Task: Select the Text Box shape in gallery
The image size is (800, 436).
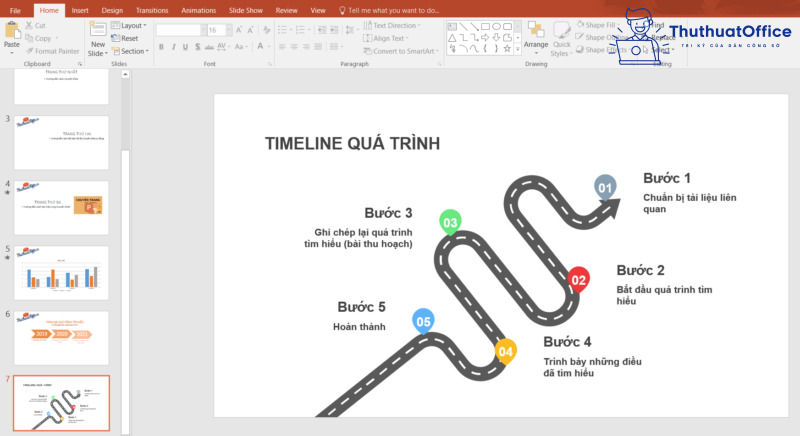Action: (x=452, y=27)
